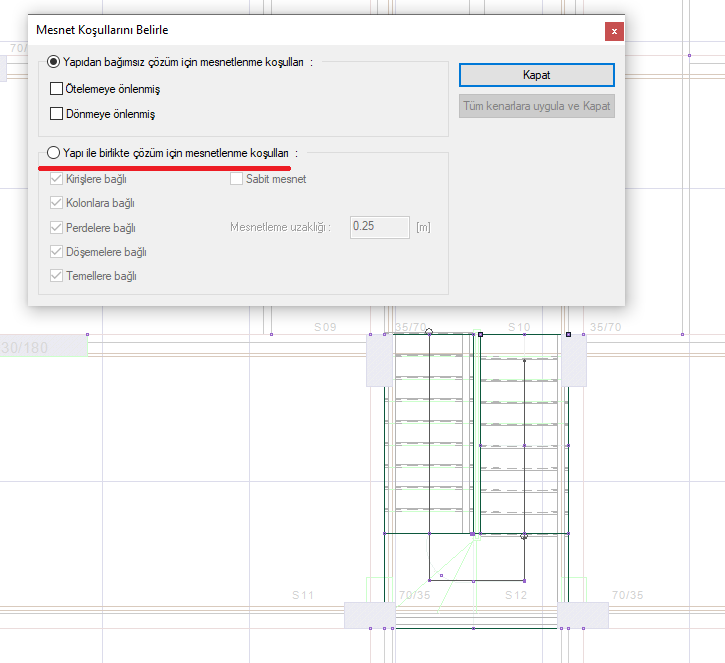Toggle the "Kolonlara bağlı" checkbox
The image size is (725, 663).
tap(57, 203)
